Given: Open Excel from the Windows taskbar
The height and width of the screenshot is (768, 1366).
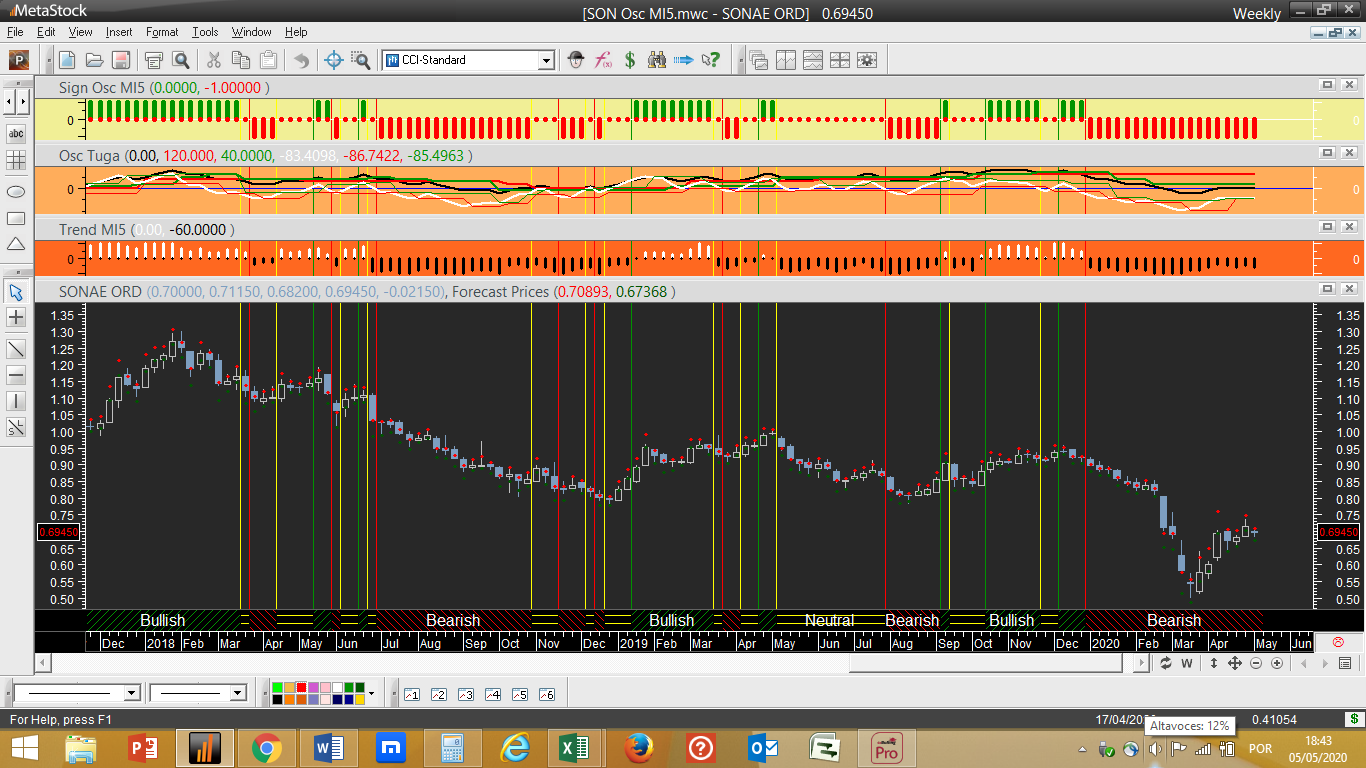Looking at the screenshot, I should pos(574,748).
